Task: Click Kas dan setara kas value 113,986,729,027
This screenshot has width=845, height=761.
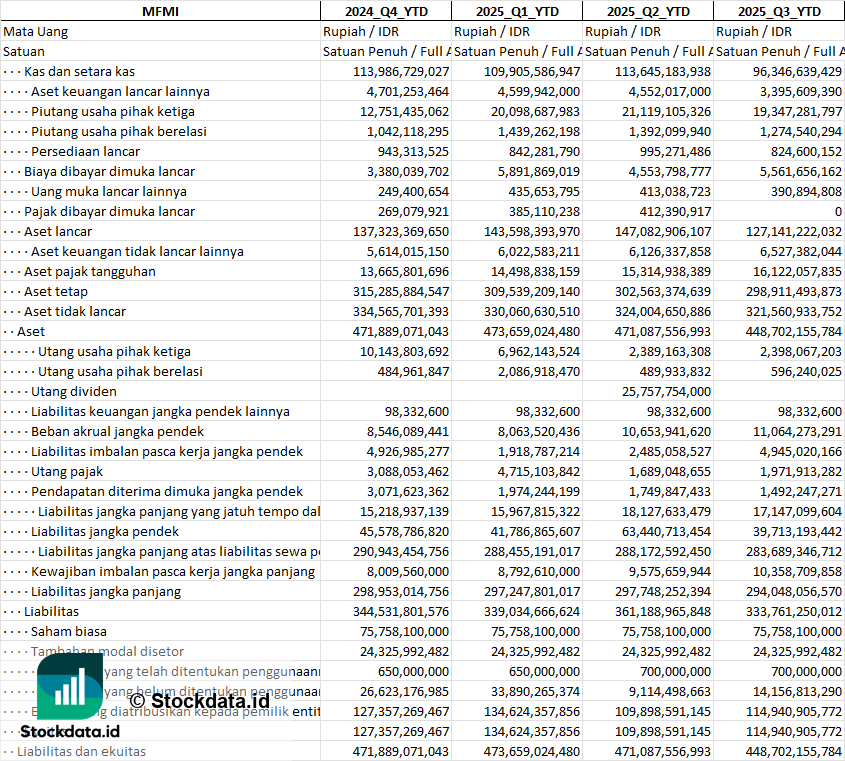Action: (x=401, y=72)
